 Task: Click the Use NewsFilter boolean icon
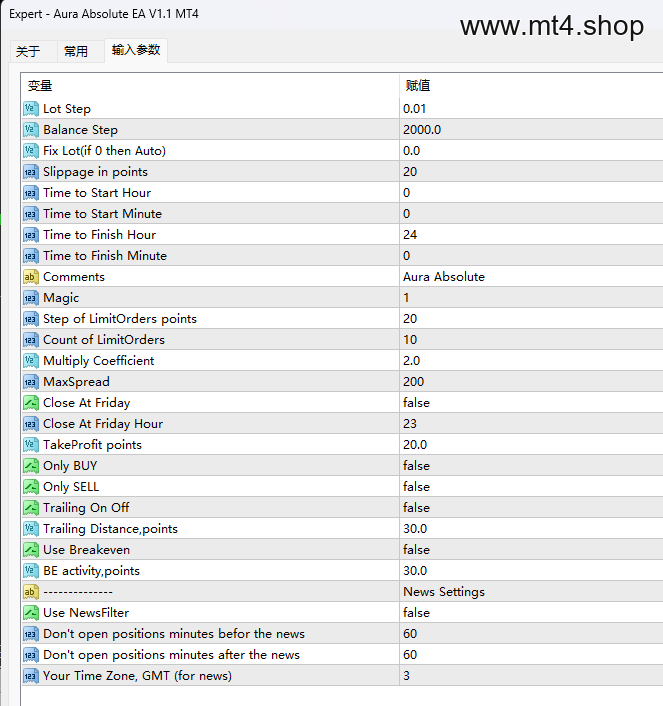31,613
